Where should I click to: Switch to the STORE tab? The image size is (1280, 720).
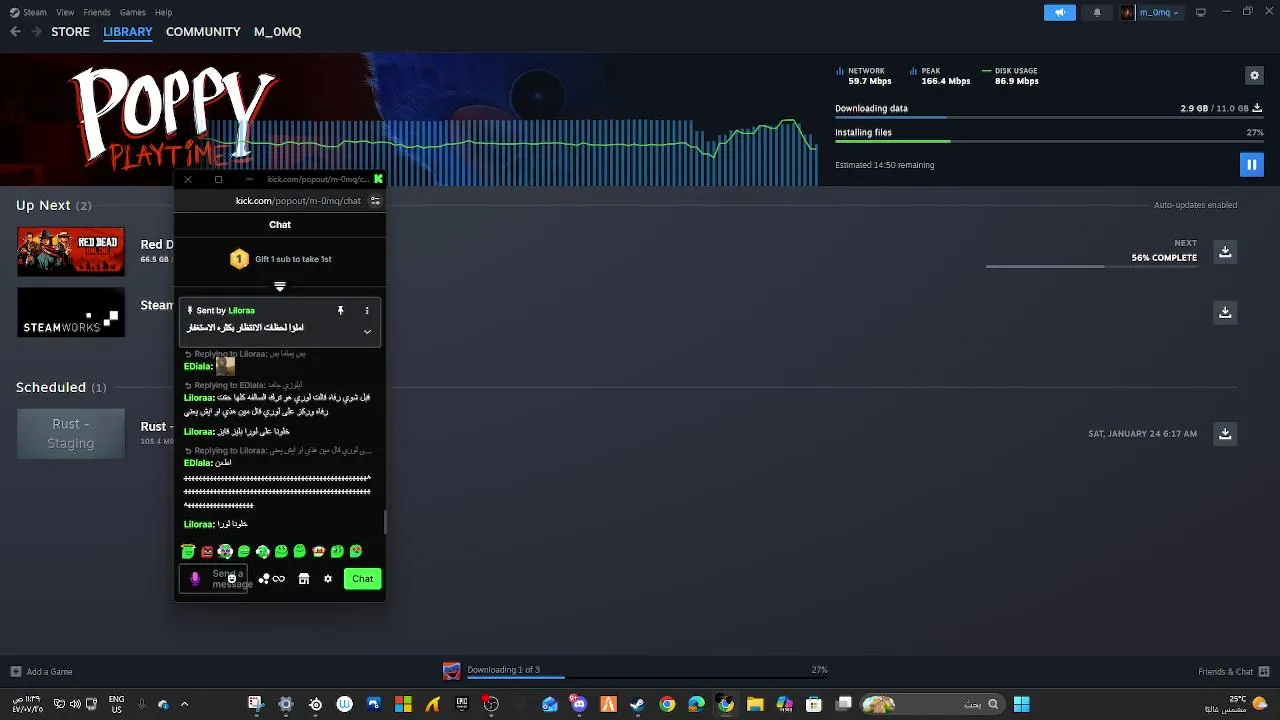point(70,32)
